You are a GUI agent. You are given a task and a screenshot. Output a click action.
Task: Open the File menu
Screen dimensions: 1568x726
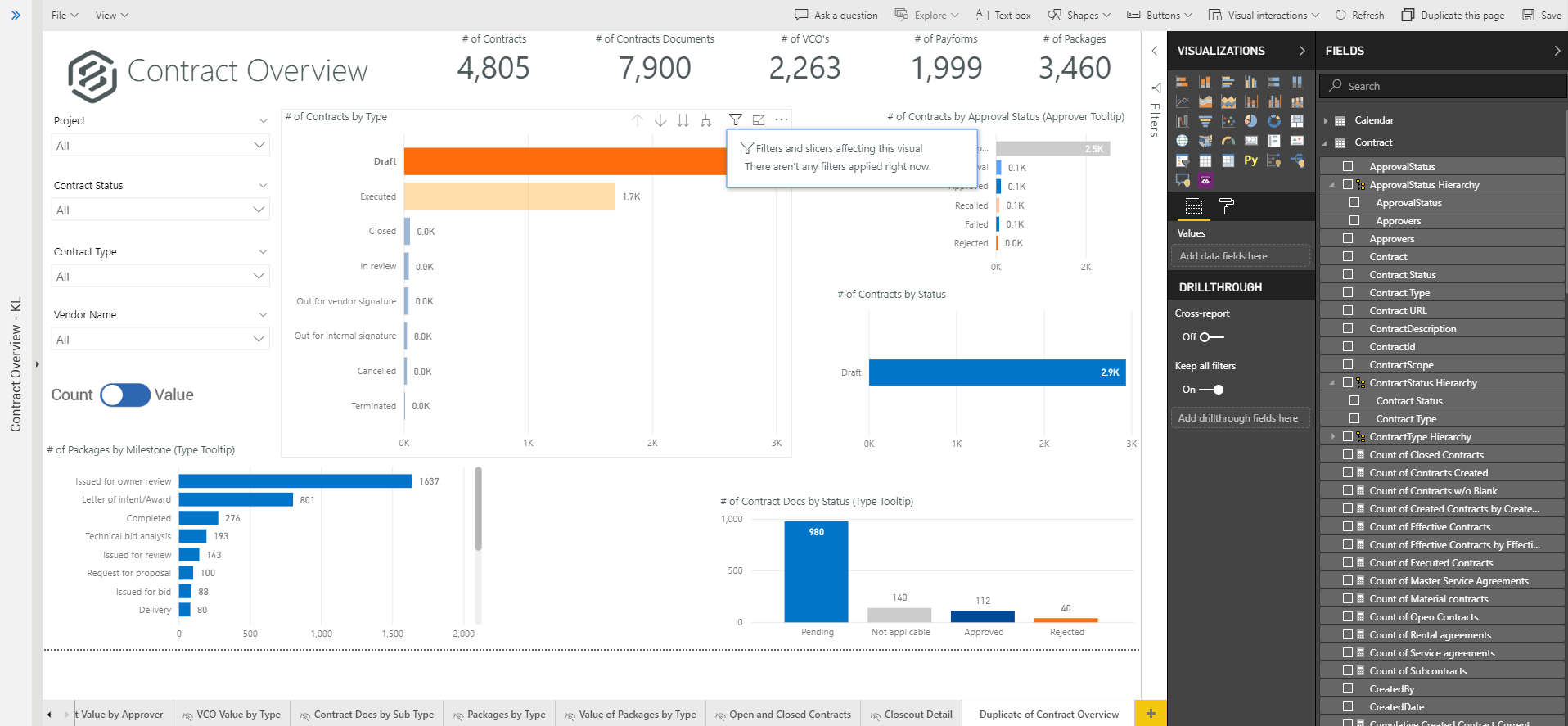click(x=65, y=15)
